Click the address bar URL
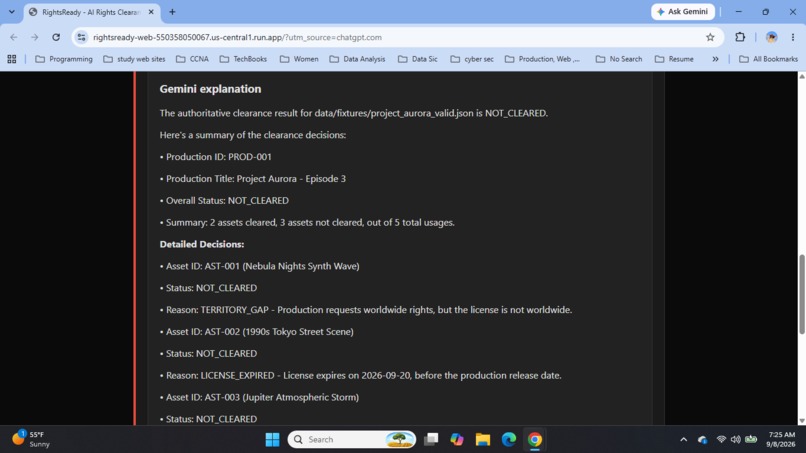The width and height of the screenshot is (806, 453). pos(237,37)
